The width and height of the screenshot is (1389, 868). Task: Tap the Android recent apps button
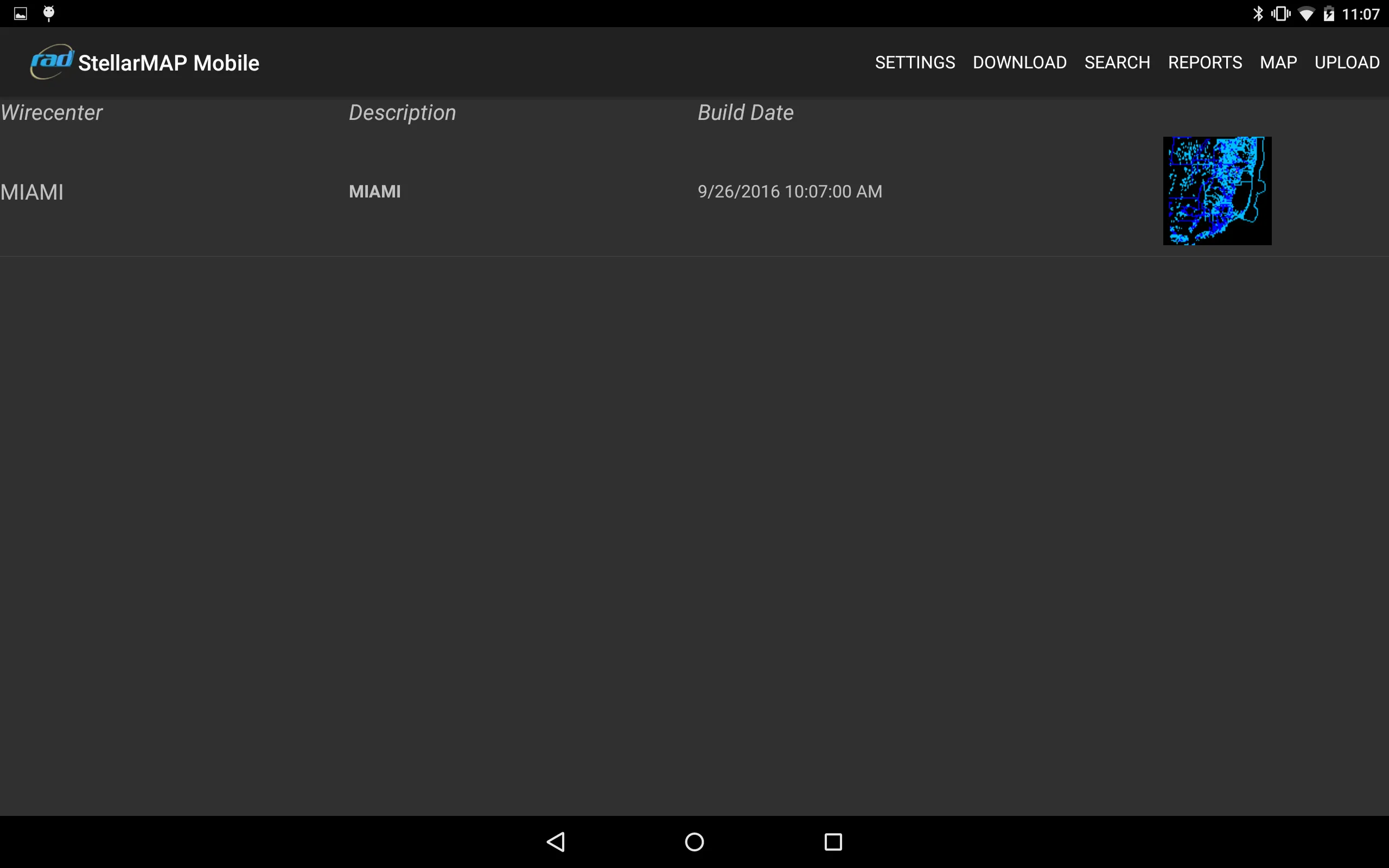[x=833, y=841]
